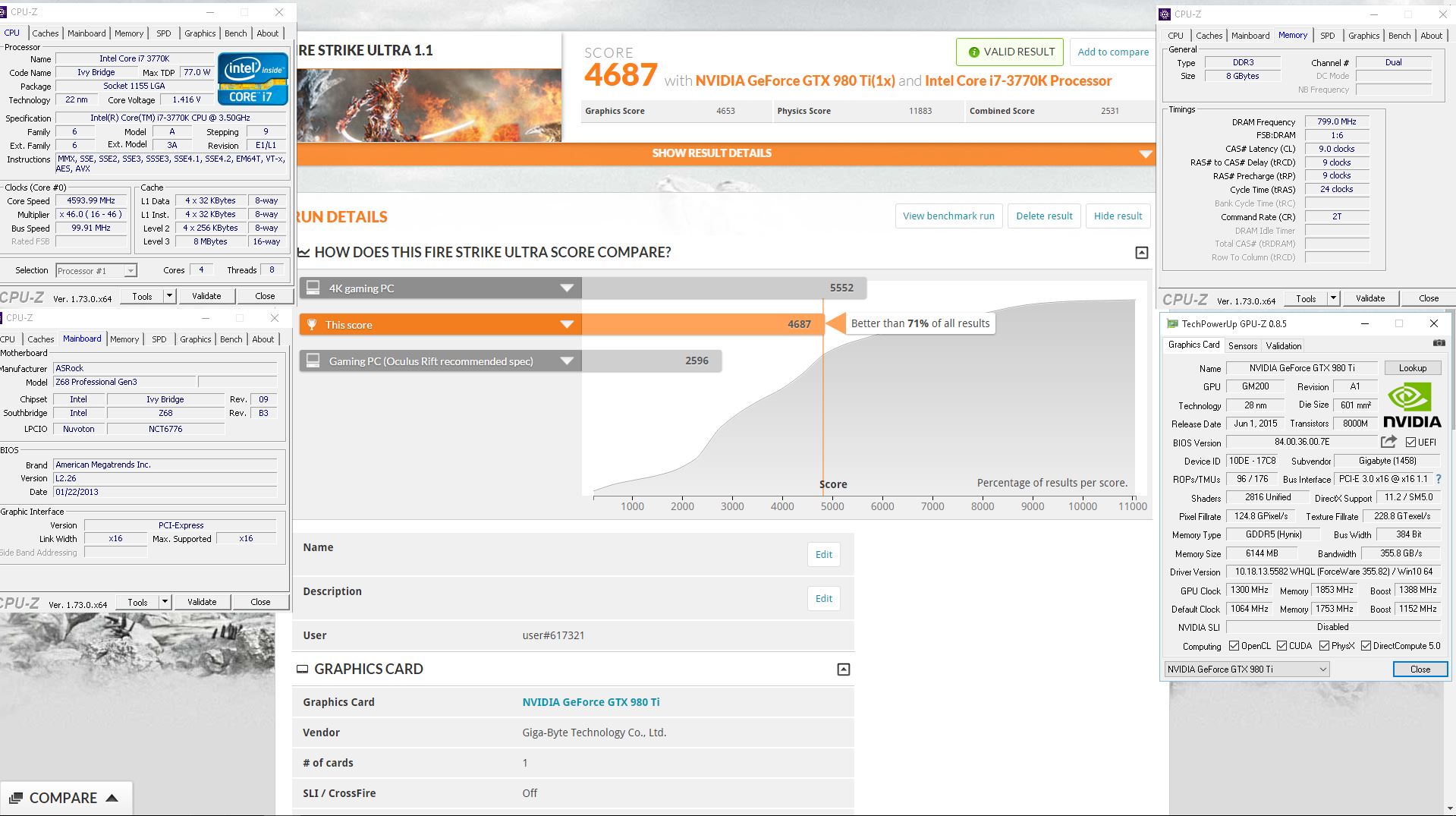This screenshot has width=1456, height=816.
Task: Open Bench tab in Mainboard CPU-Z window
Action: pyautogui.click(x=231, y=339)
